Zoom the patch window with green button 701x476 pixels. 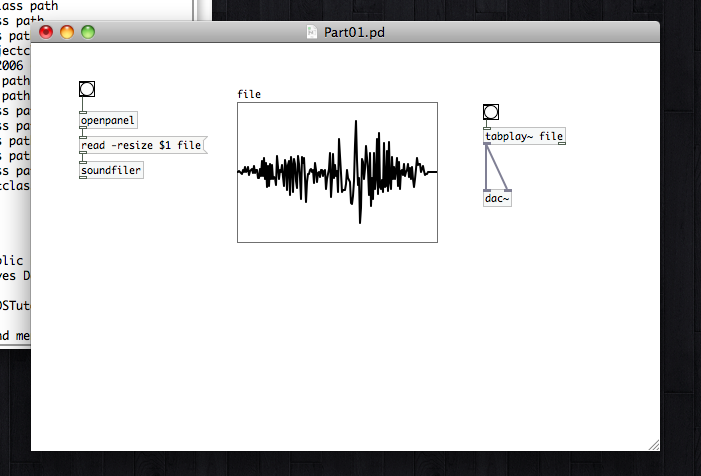(88, 32)
